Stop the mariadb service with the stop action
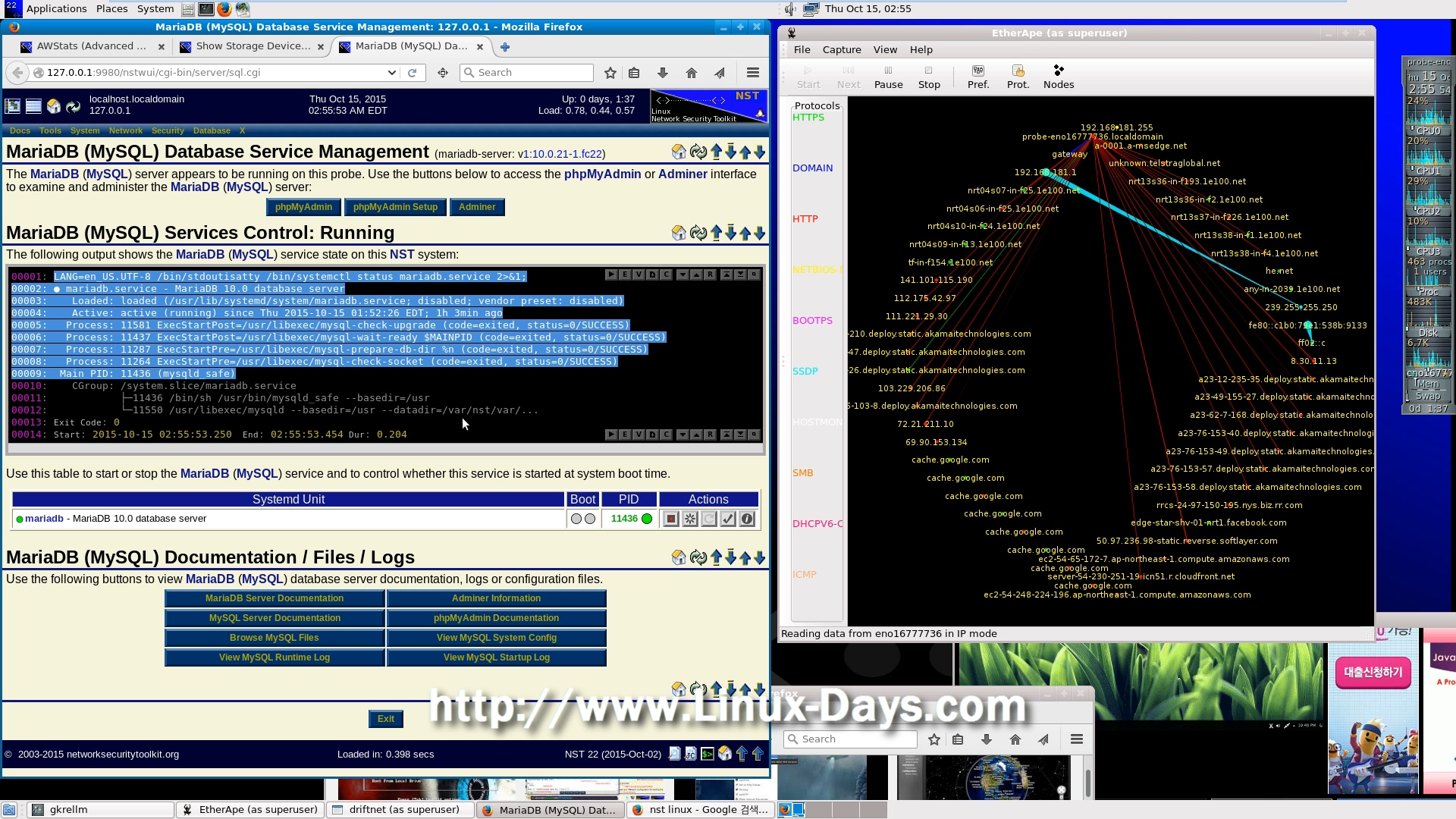The width and height of the screenshot is (1456, 819). 671,519
